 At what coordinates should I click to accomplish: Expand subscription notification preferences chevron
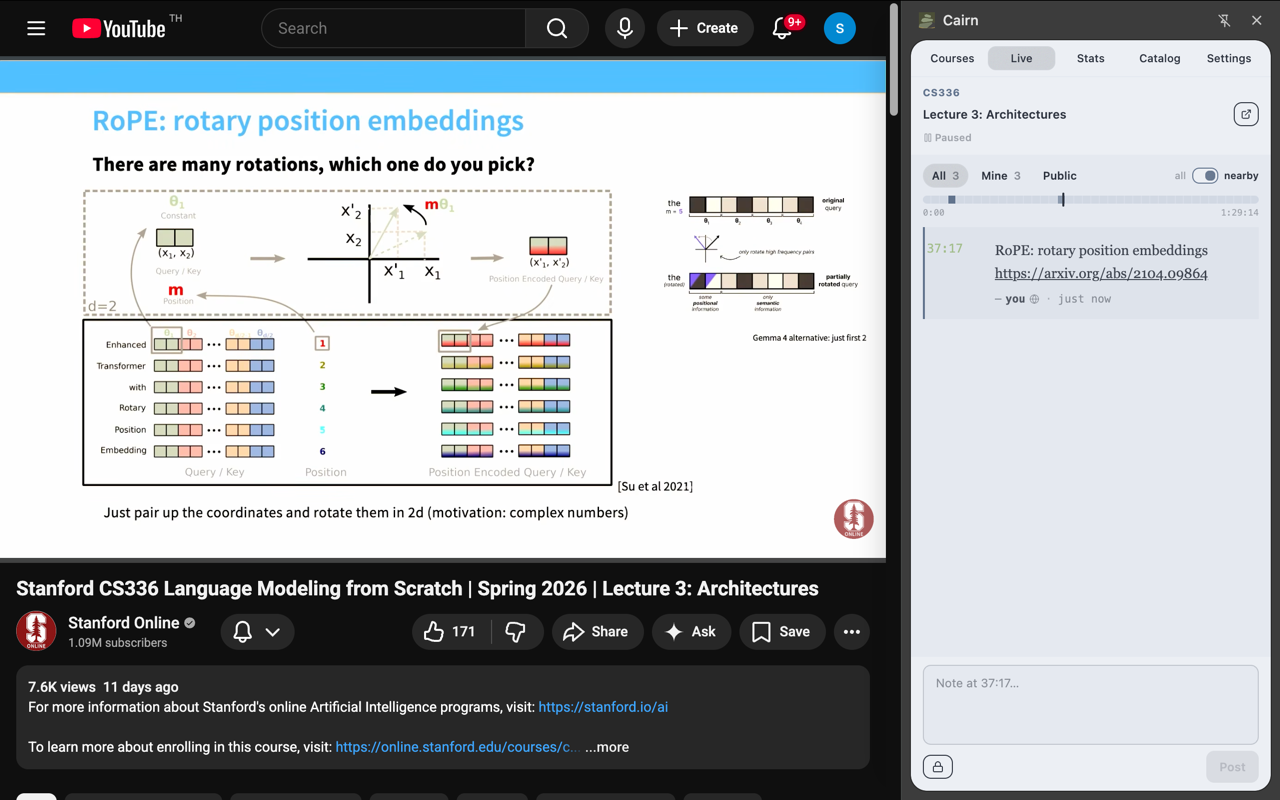click(273, 631)
